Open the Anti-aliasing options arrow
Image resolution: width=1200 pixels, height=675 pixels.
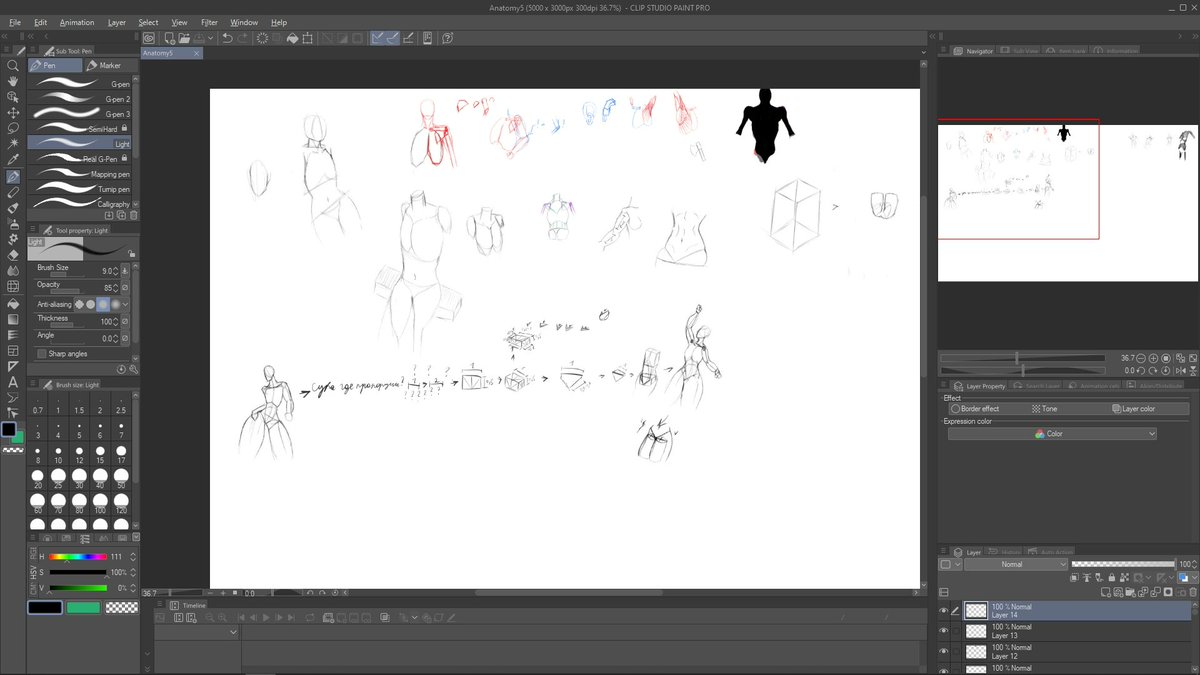pyautogui.click(x=125, y=304)
